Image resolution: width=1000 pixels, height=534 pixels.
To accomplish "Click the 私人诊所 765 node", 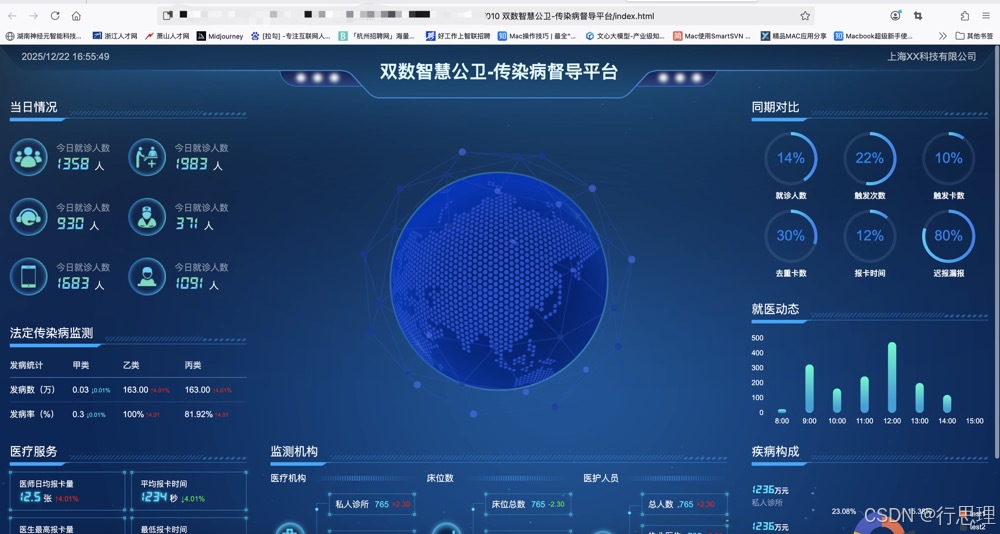I will coord(372,504).
